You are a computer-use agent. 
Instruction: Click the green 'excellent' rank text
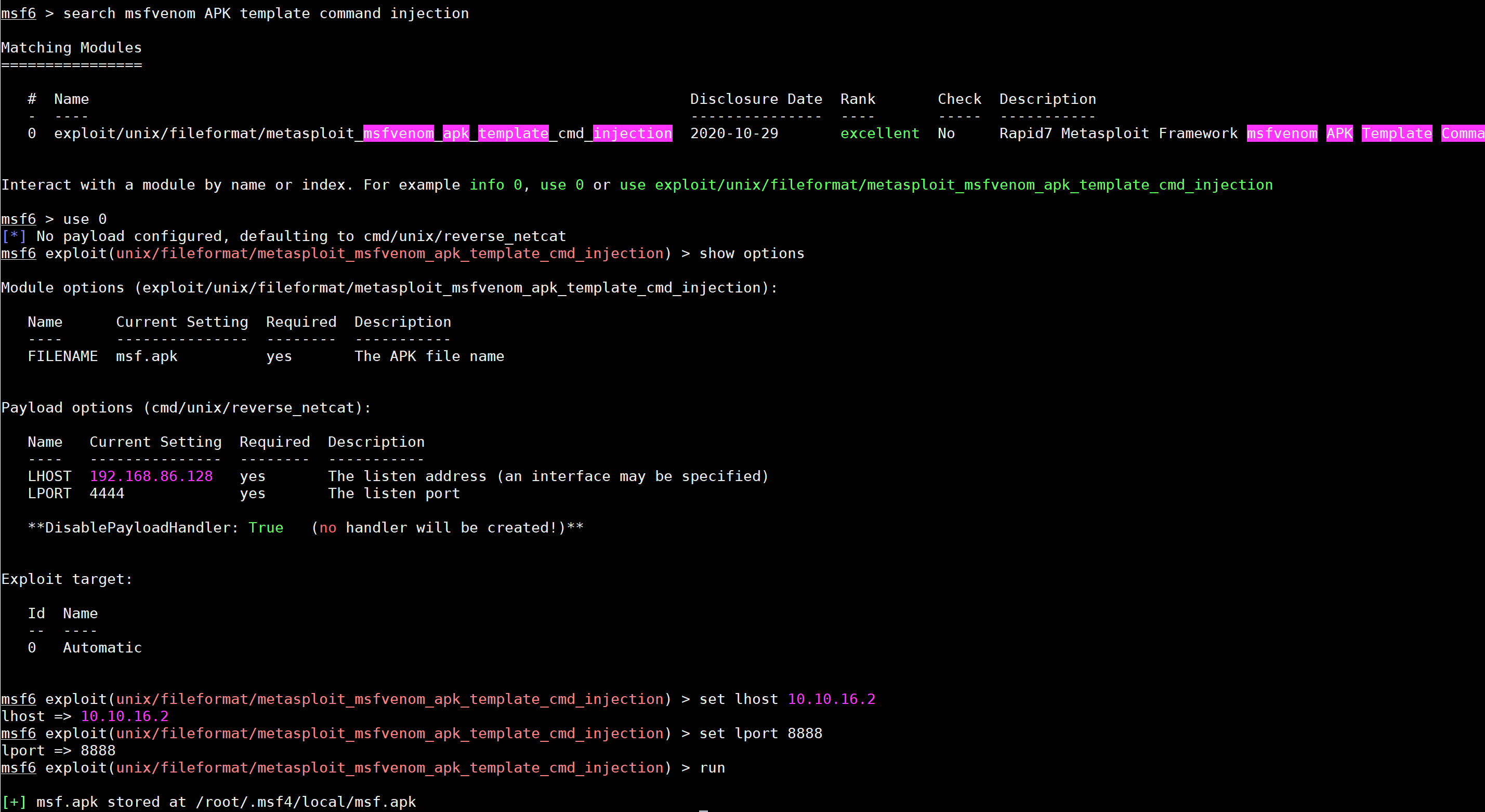click(879, 134)
